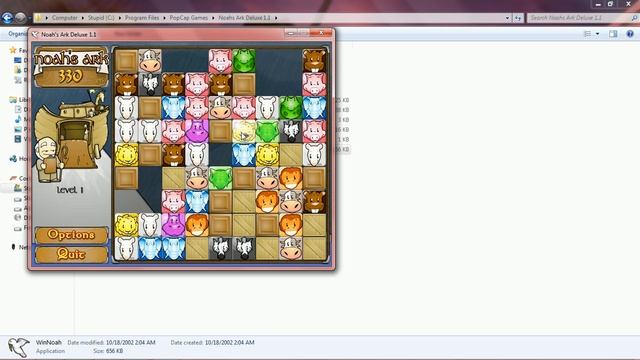This screenshot has height=360, width=640.
Task: Select the zebra tile directly beneath the top-row cow
Action: click(150, 84)
